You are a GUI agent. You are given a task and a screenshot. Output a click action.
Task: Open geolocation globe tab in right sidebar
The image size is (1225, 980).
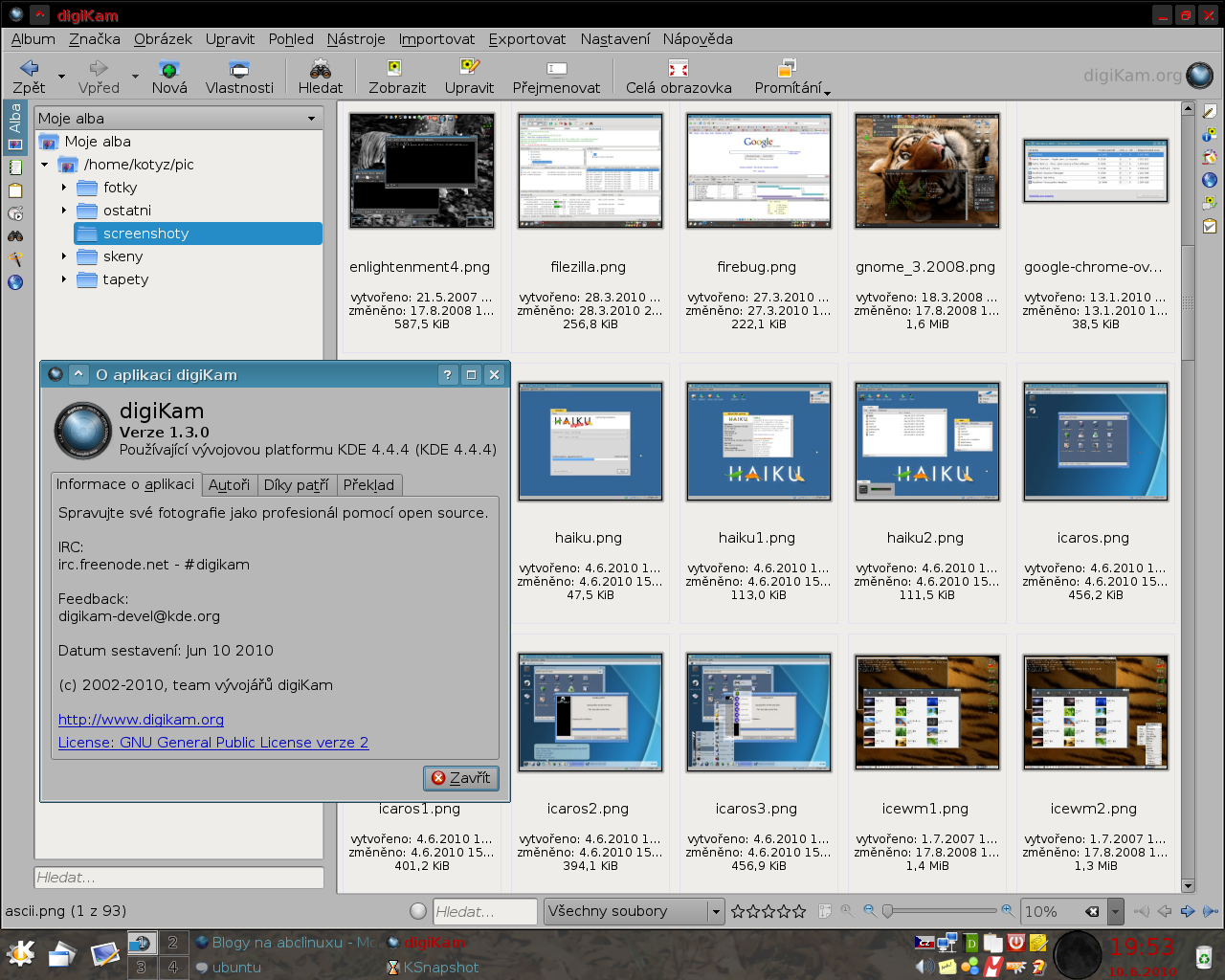tap(1210, 180)
